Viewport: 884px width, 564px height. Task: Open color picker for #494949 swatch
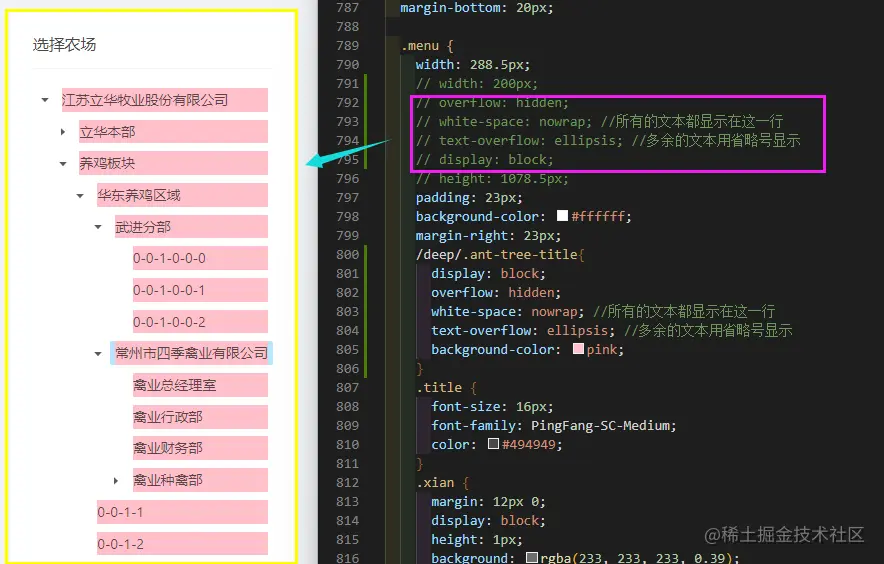pos(493,444)
